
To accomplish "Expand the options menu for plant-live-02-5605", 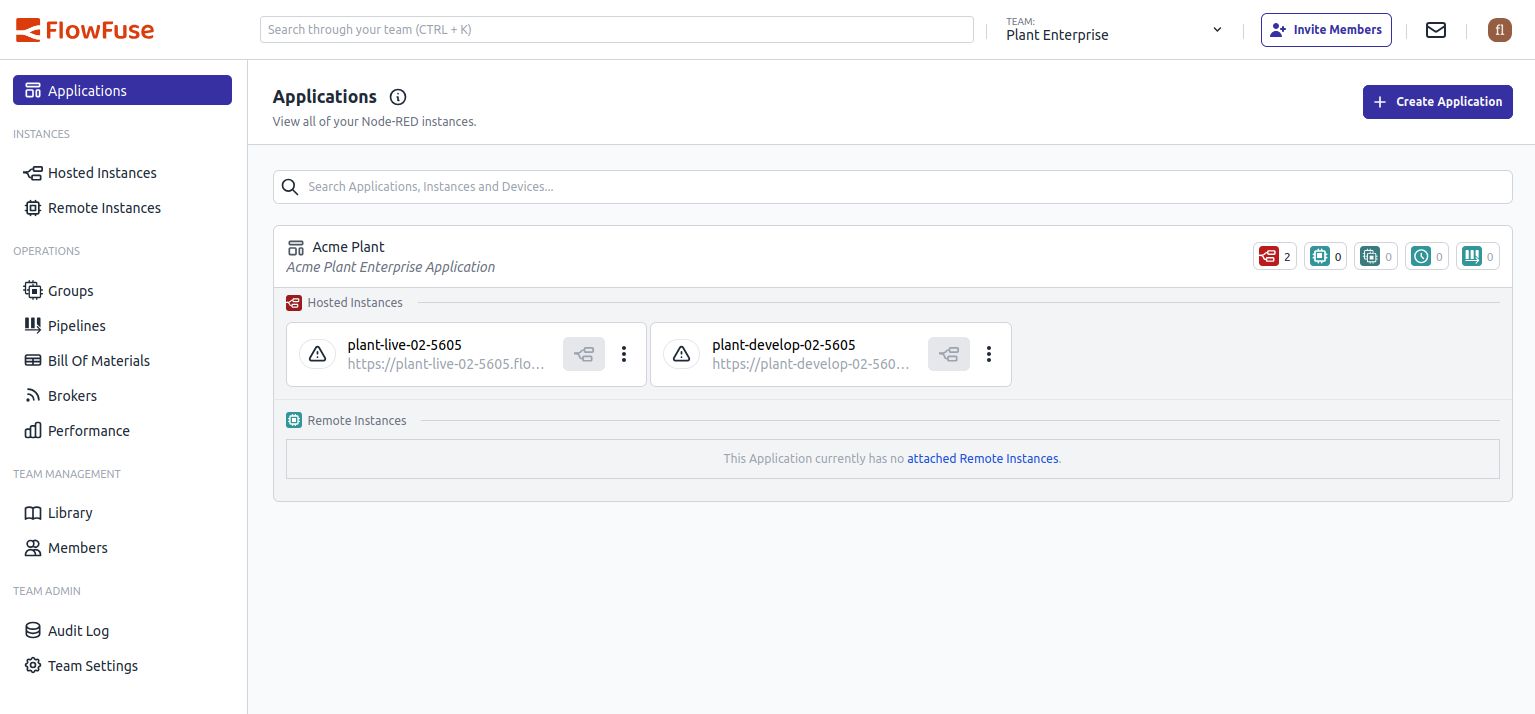I will (623, 354).
